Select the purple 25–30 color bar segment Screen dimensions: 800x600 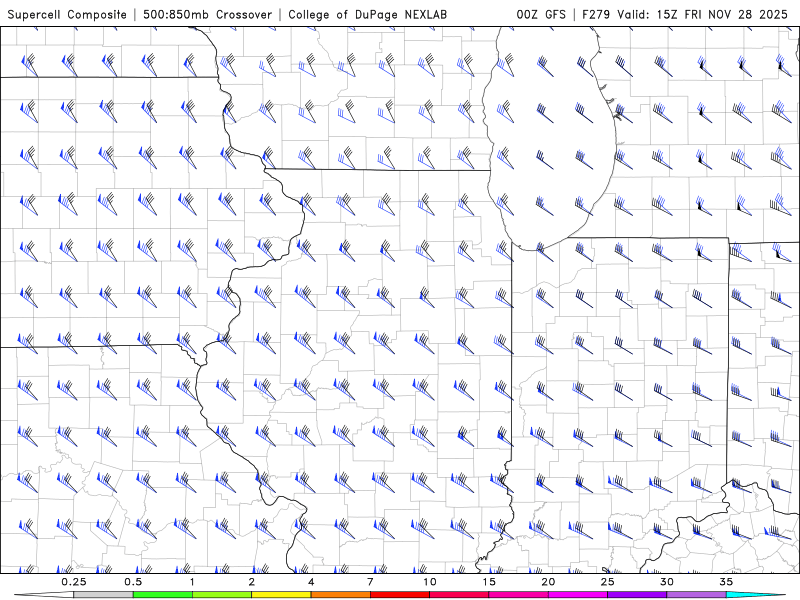coord(637,595)
